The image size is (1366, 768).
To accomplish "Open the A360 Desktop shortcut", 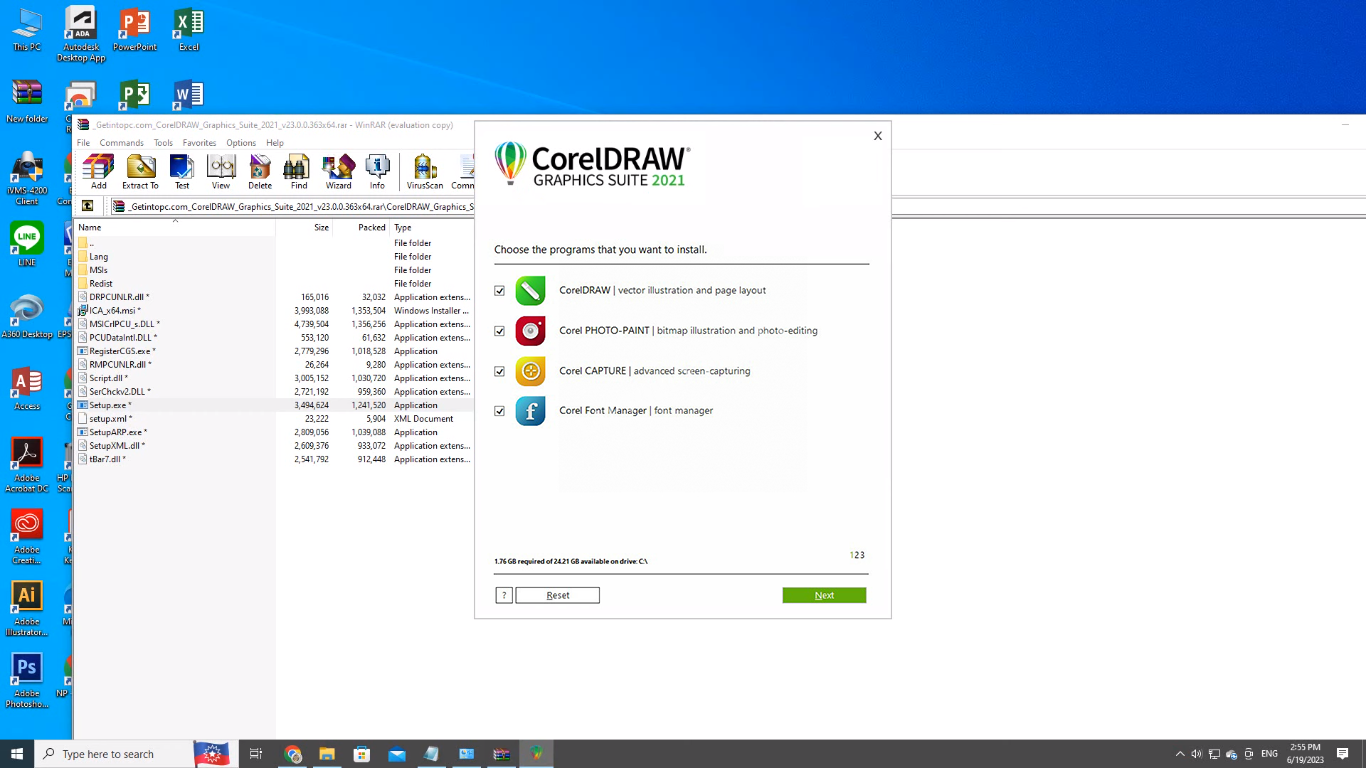I will pos(27,316).
